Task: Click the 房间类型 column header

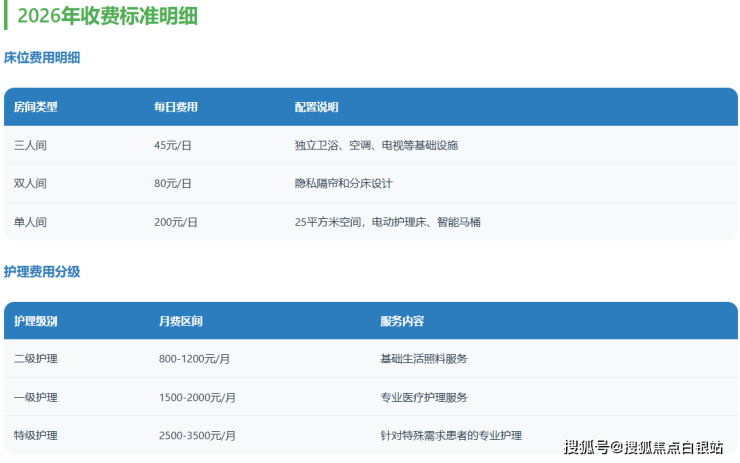Action: click(x=36, y=107)
